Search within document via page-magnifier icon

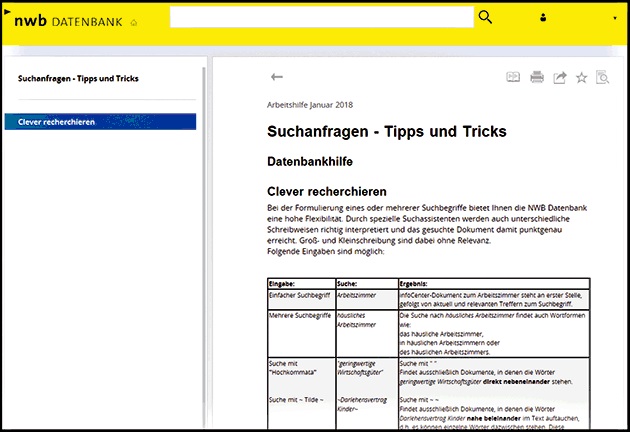(602, 77)
